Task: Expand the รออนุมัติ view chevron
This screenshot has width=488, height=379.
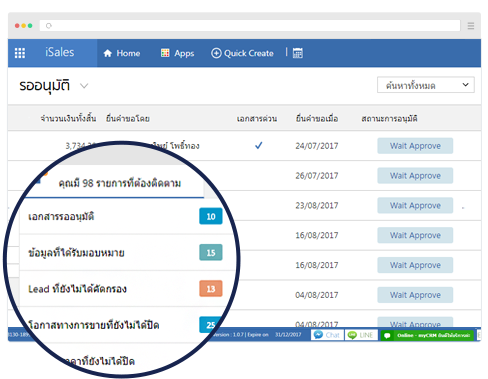Action: coord(84,86)
